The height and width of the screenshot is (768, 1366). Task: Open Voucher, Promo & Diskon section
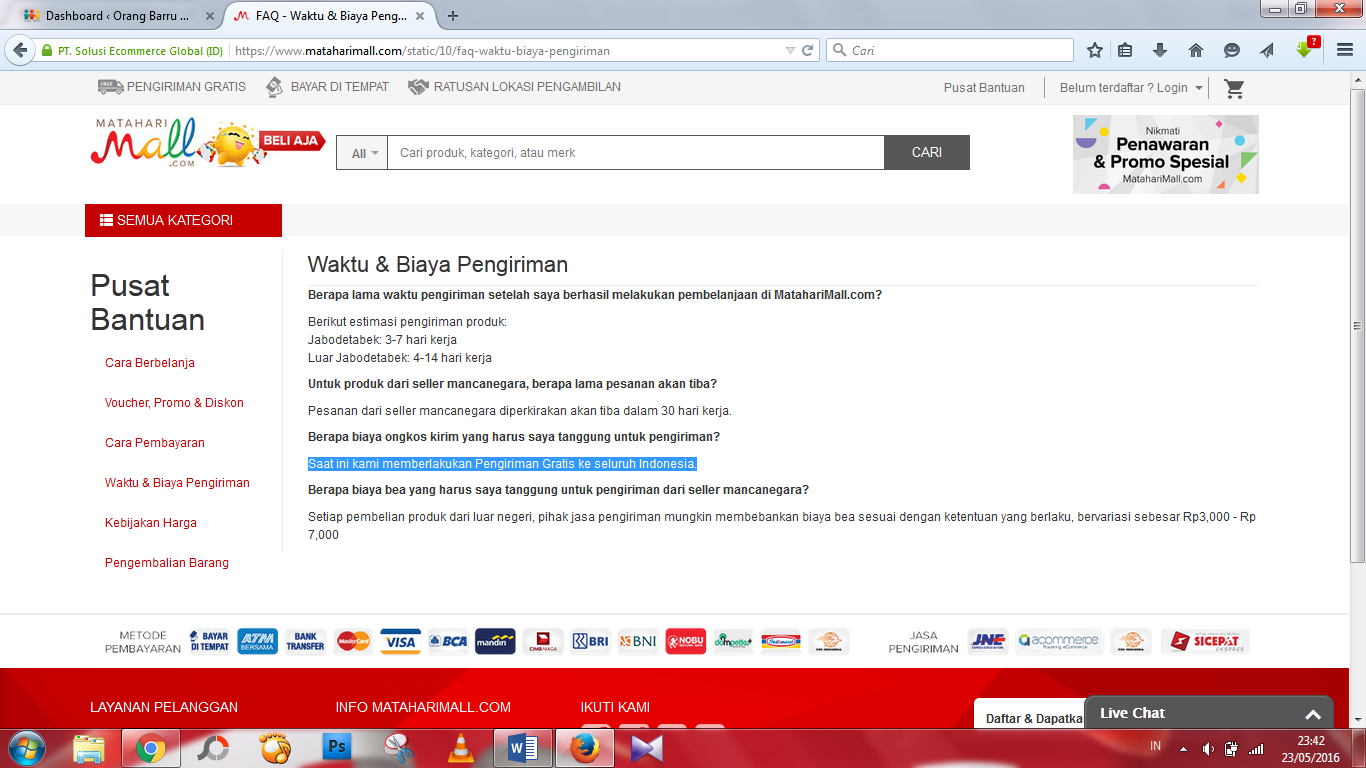point(174,403)
